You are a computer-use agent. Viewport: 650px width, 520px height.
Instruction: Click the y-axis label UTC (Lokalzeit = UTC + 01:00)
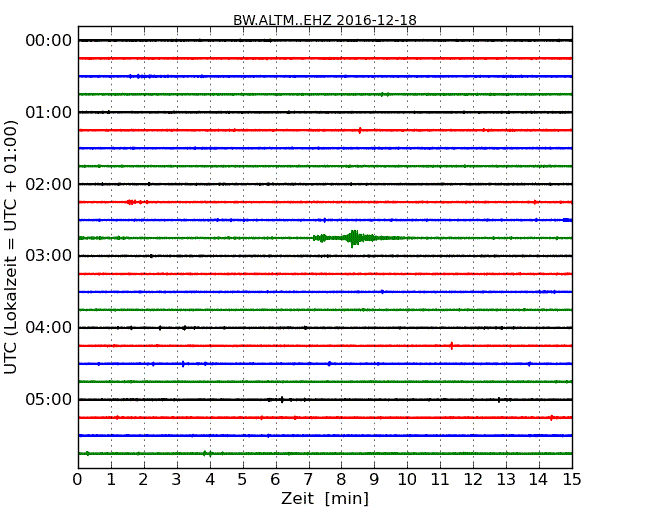click(11, 247)
